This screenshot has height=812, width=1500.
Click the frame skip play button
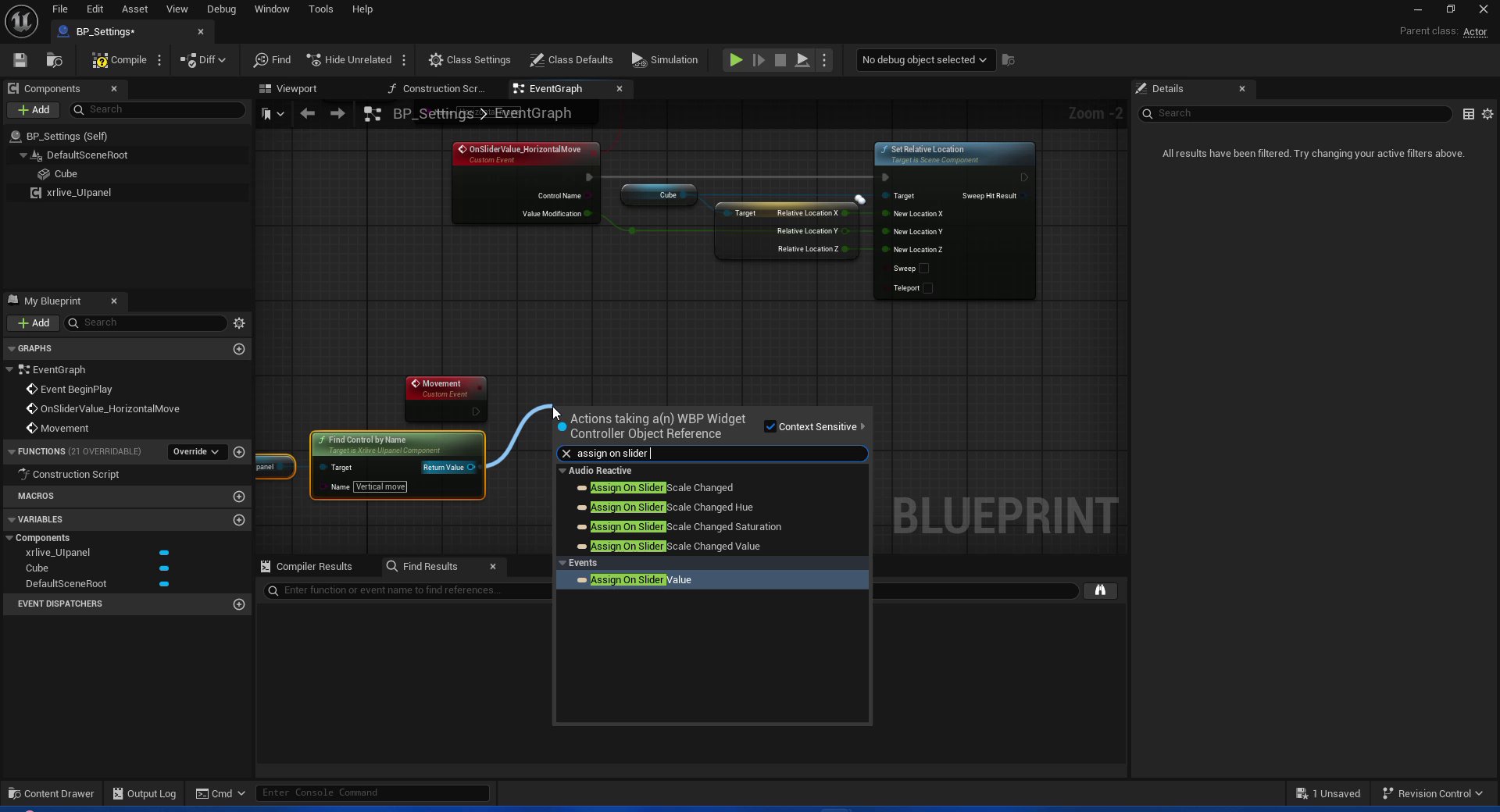tap(758, 60)
